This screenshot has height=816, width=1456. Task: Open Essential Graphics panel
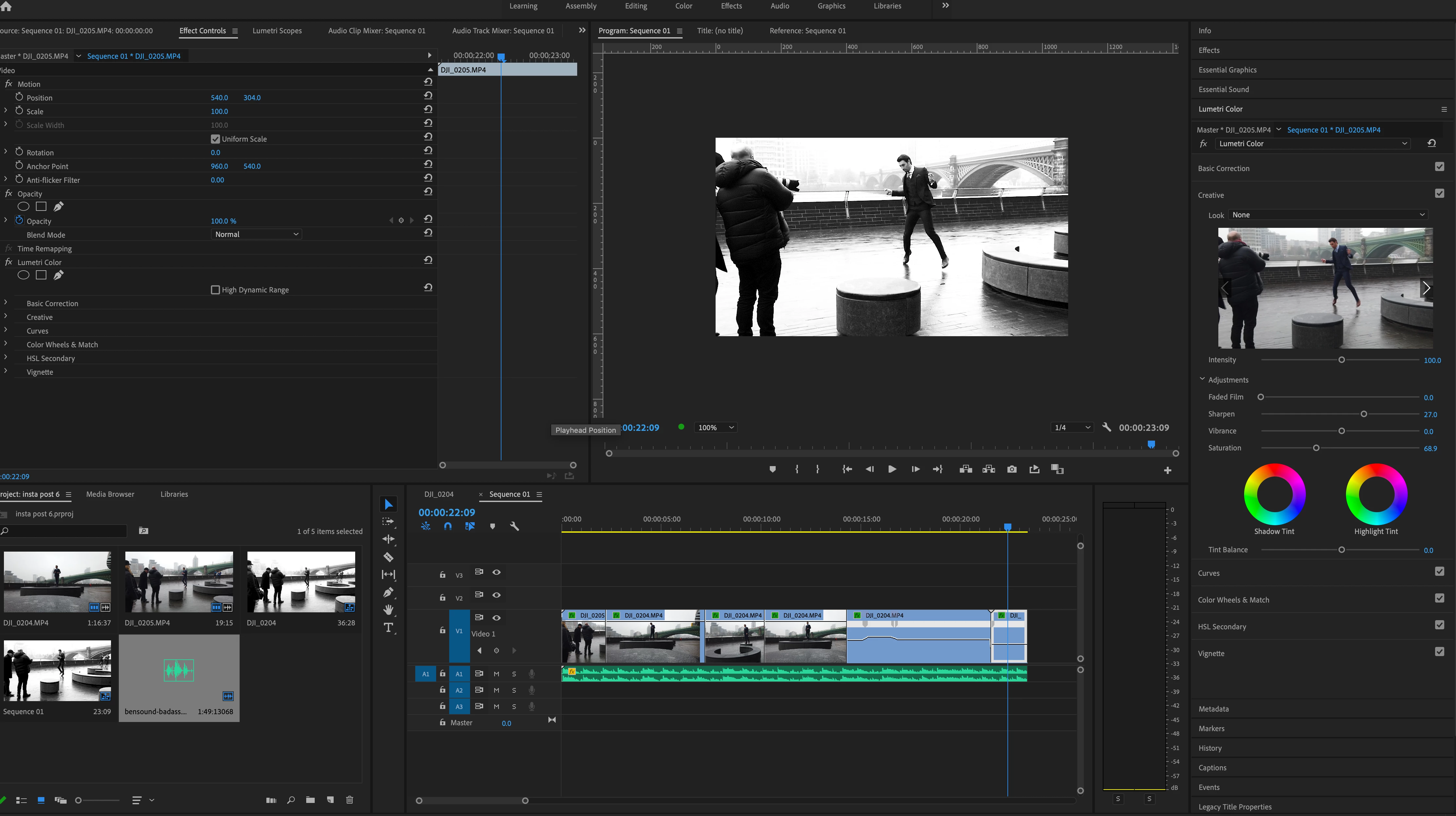tap(1227, 70)
